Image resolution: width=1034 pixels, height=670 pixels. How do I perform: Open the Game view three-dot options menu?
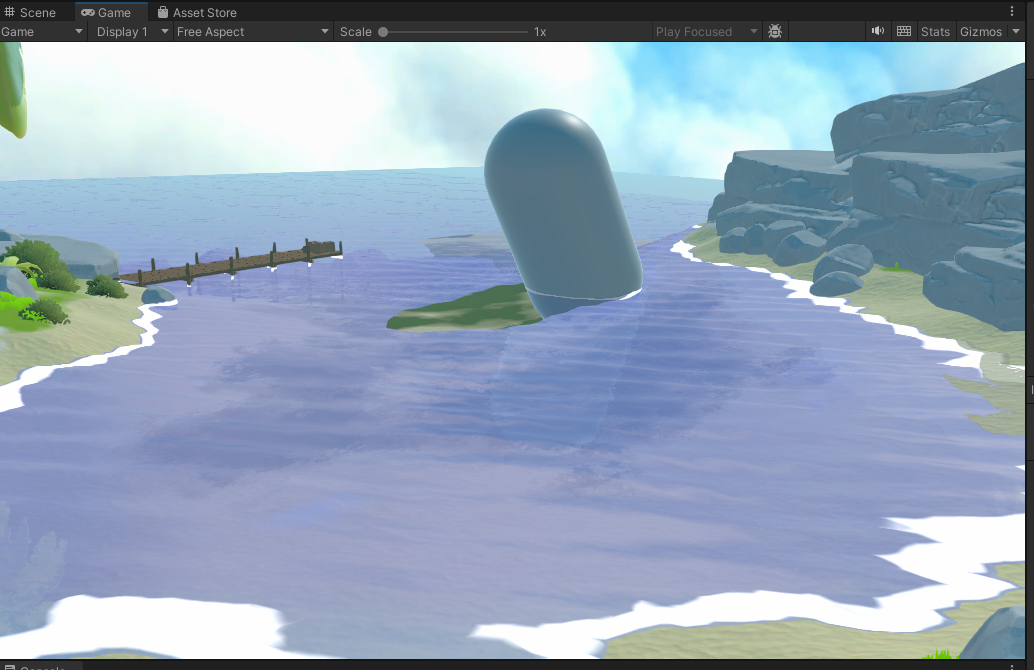pyautogui.click(x=1012, y=11)
